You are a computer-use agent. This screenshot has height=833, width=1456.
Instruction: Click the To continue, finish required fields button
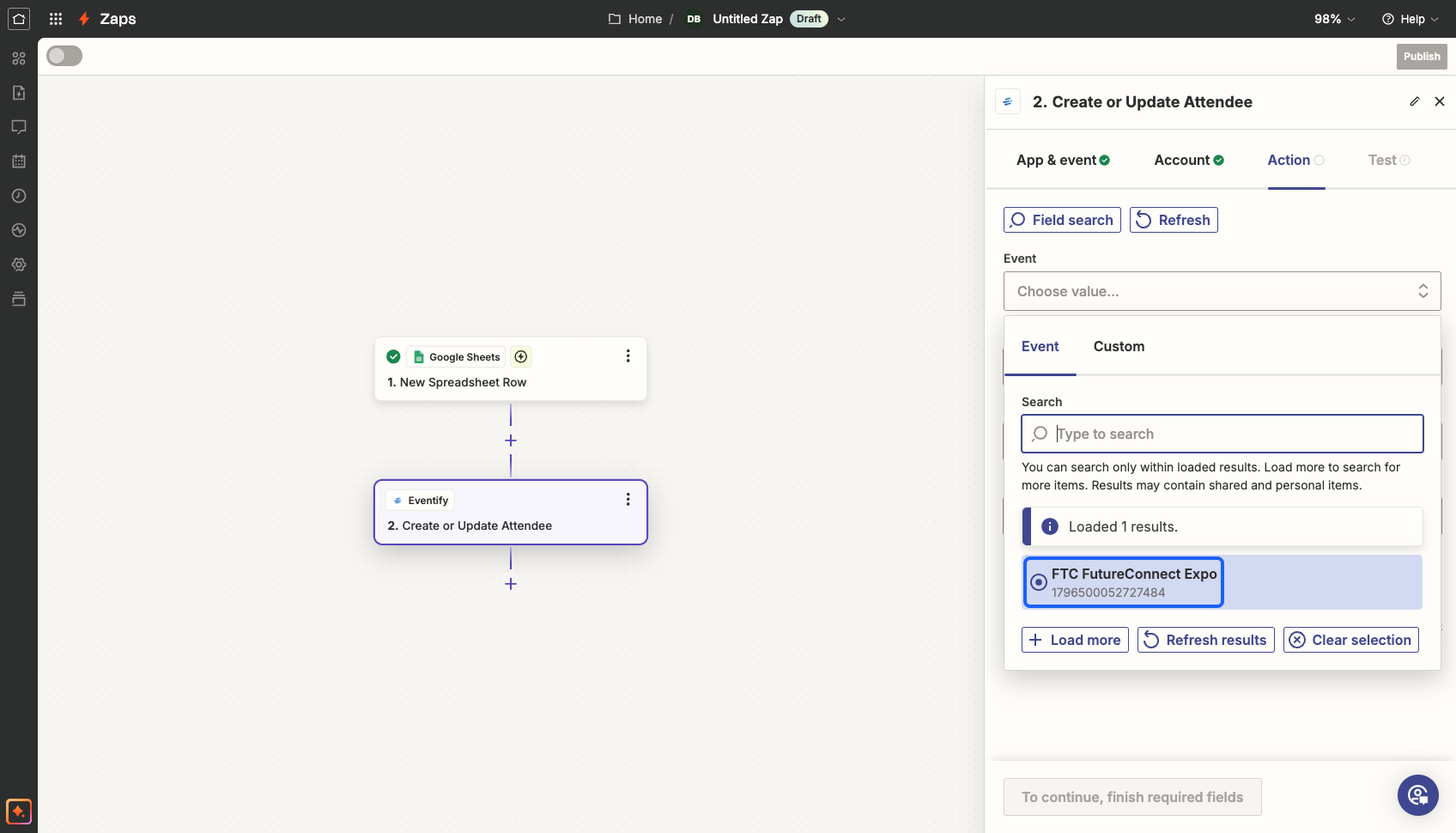tap(1132, 797)
